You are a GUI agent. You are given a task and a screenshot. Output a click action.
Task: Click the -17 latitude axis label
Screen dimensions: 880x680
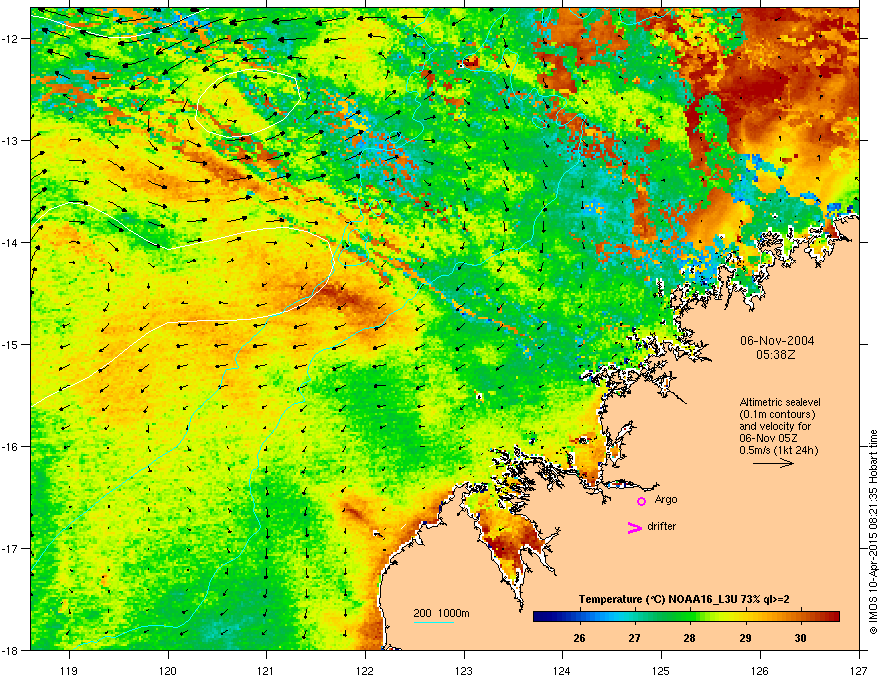point(10,548)
